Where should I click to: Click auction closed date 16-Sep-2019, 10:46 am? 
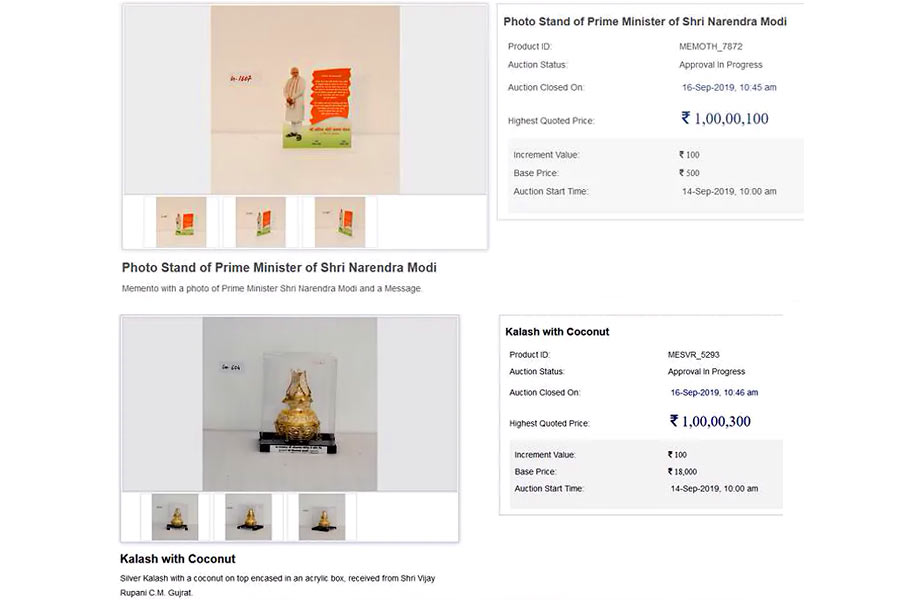tap(714, 393)
